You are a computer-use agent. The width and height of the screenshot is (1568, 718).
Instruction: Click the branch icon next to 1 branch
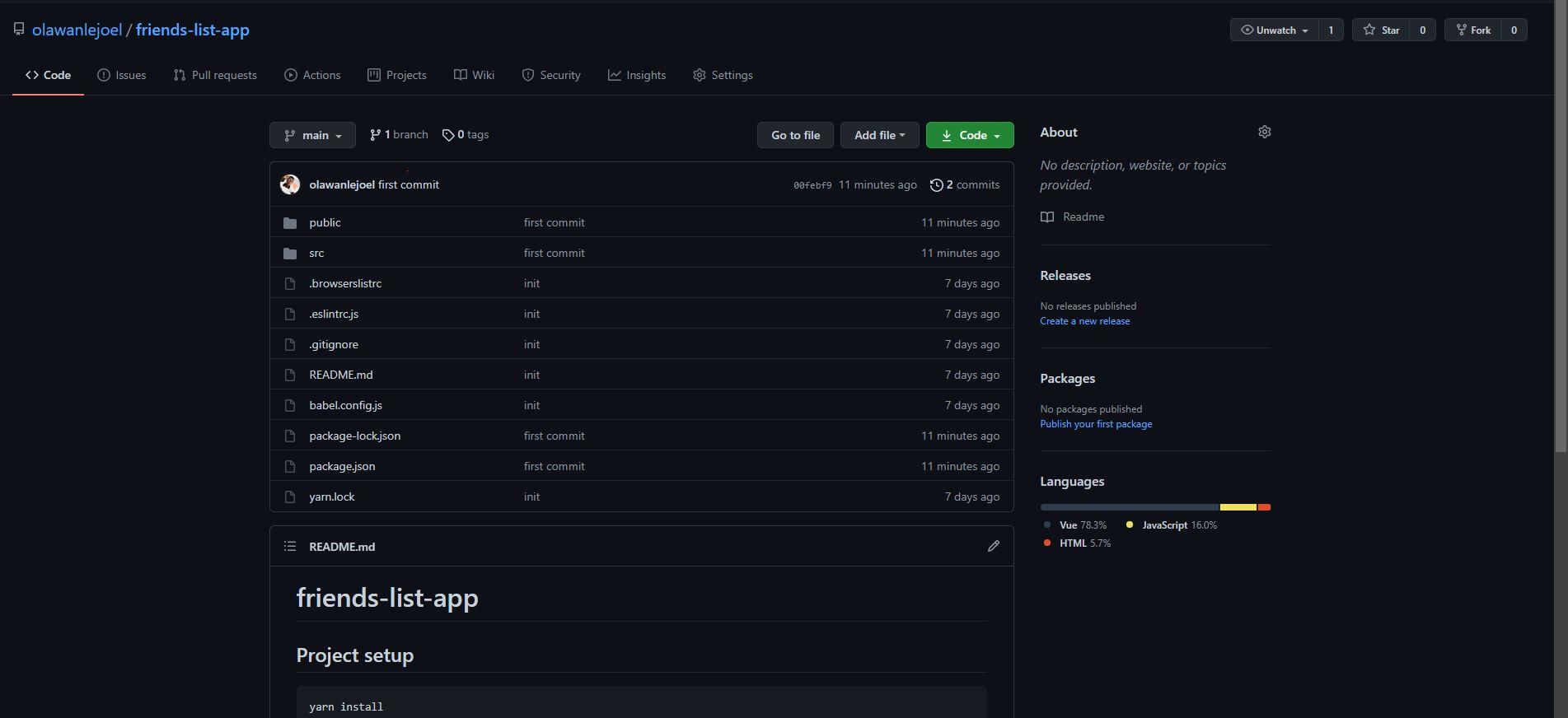(x=375, y=135)
